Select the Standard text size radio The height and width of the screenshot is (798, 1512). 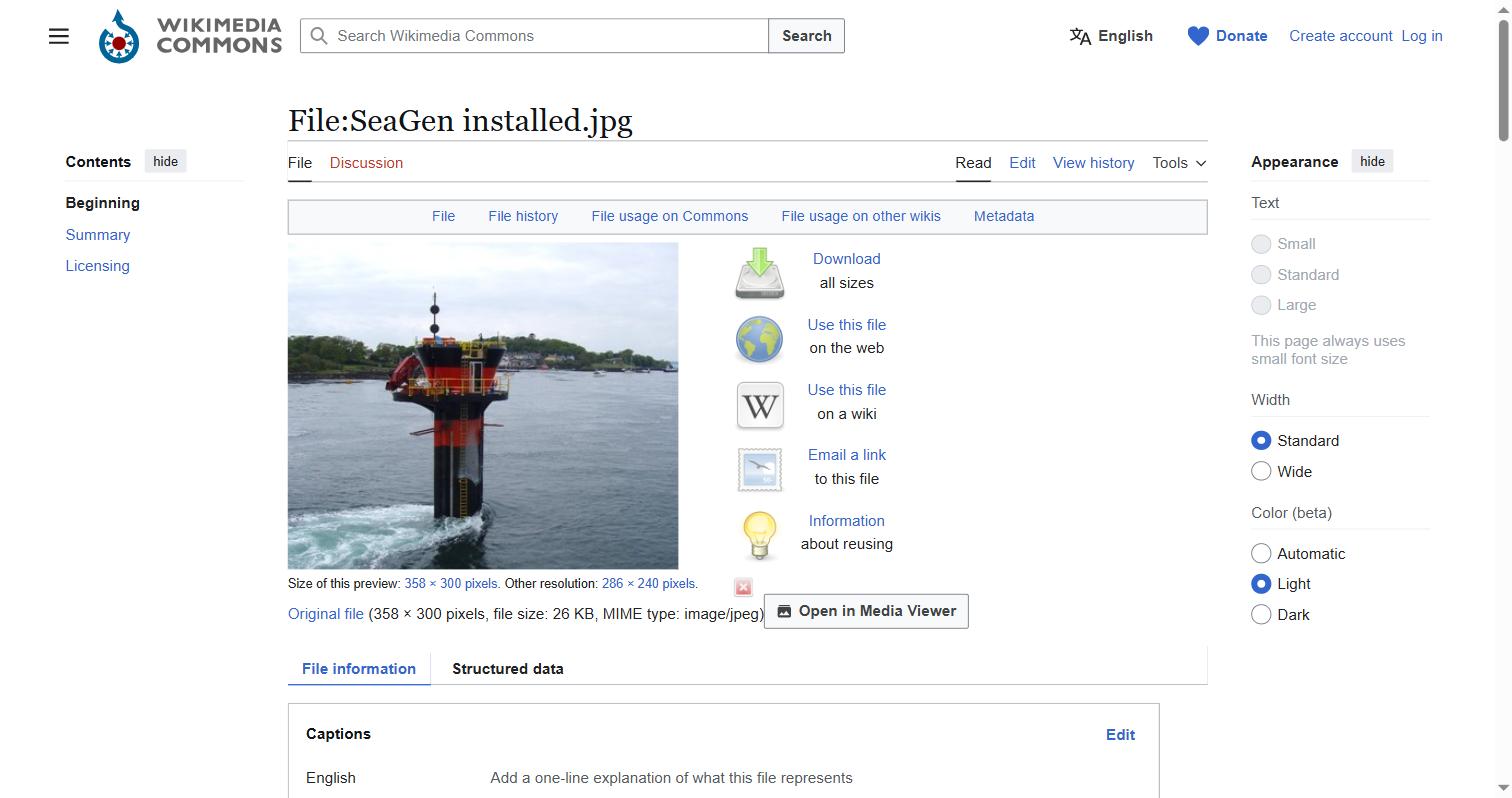tap(1261, 275)
